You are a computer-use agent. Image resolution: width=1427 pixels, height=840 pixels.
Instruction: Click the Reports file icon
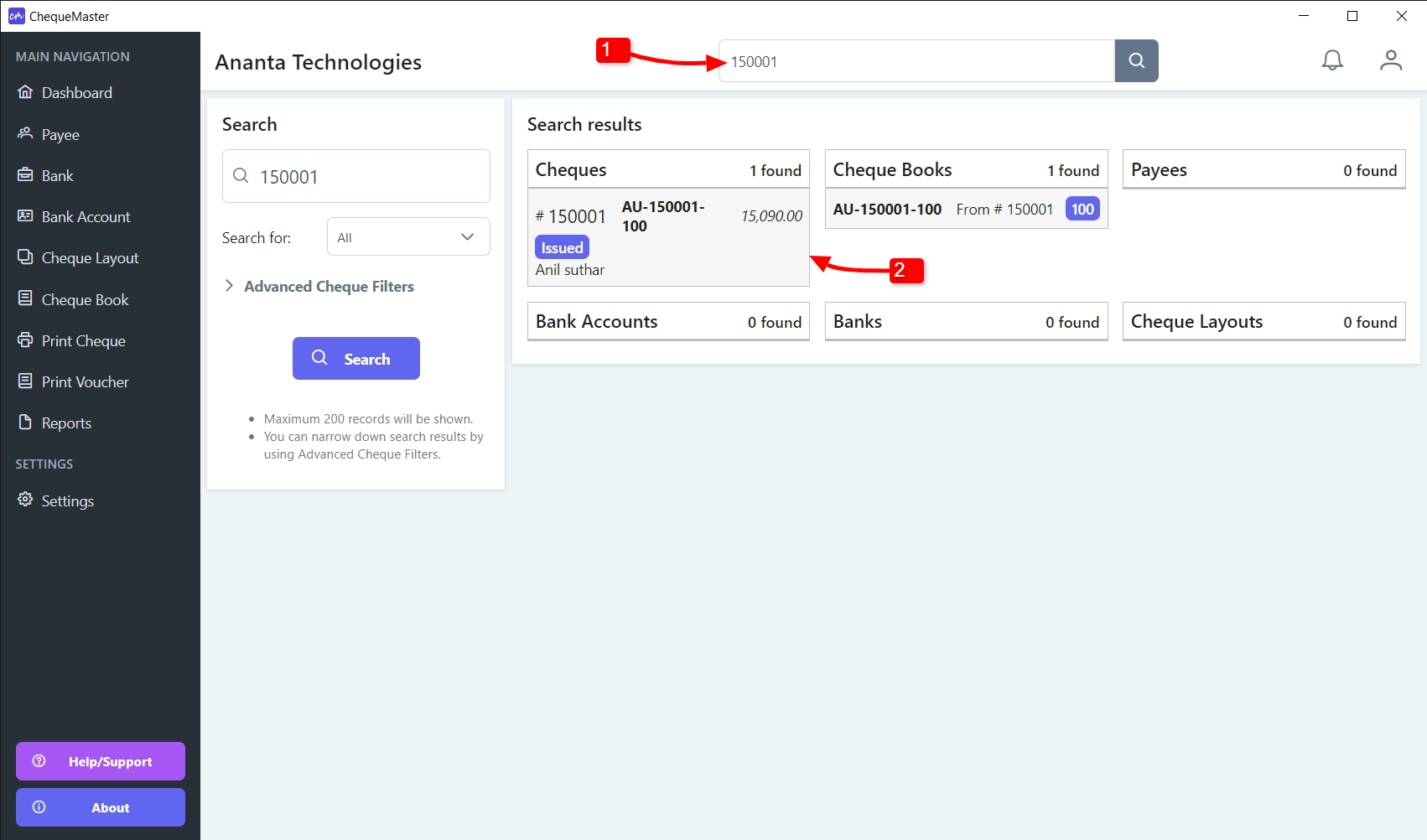pos(25,422)
